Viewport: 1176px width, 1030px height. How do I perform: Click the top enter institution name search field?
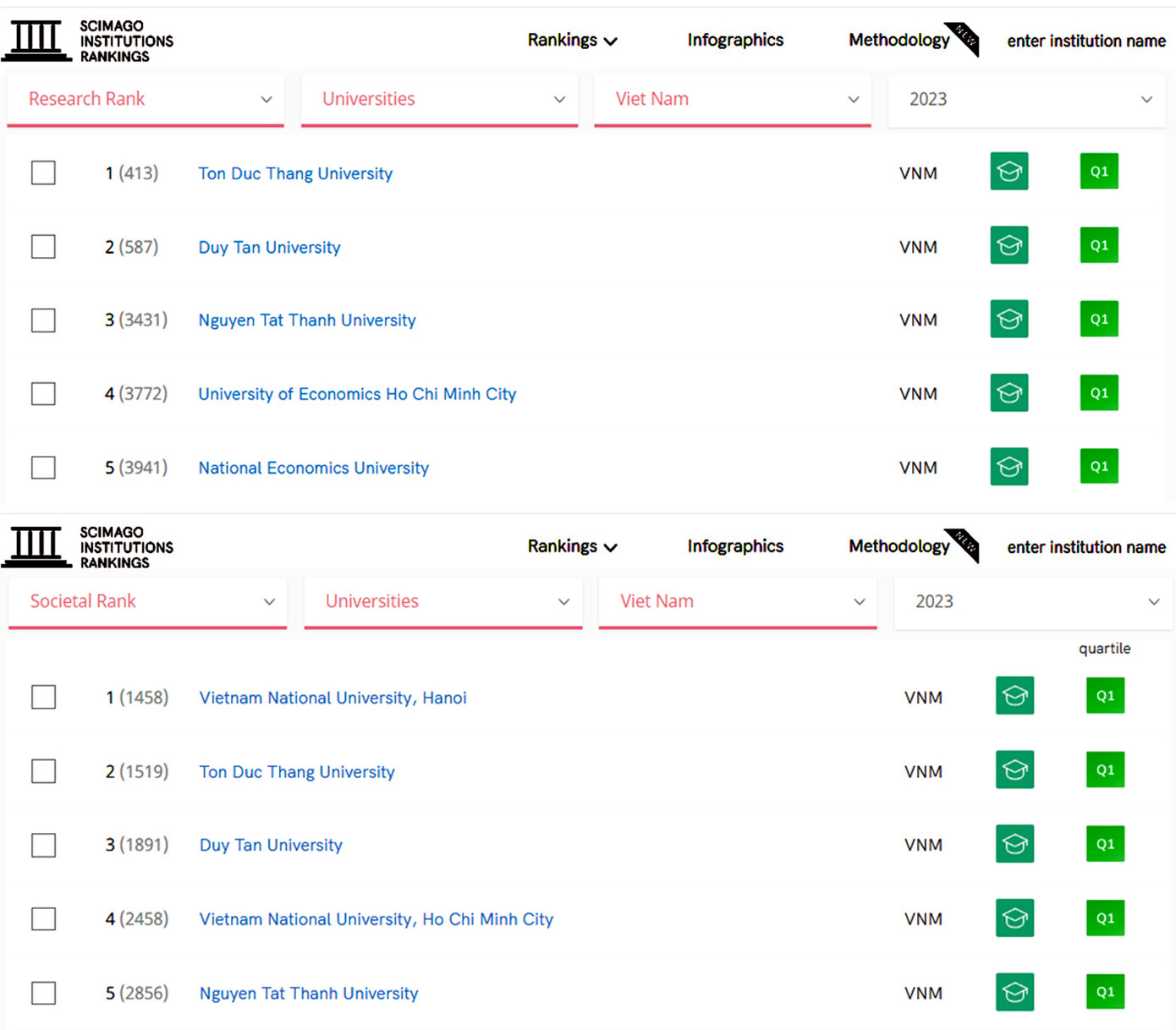click(1085, 41)
